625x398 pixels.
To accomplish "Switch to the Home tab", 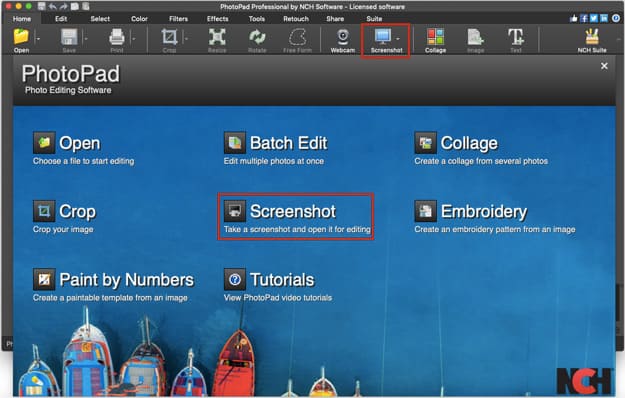I will [x=22, y=19].
